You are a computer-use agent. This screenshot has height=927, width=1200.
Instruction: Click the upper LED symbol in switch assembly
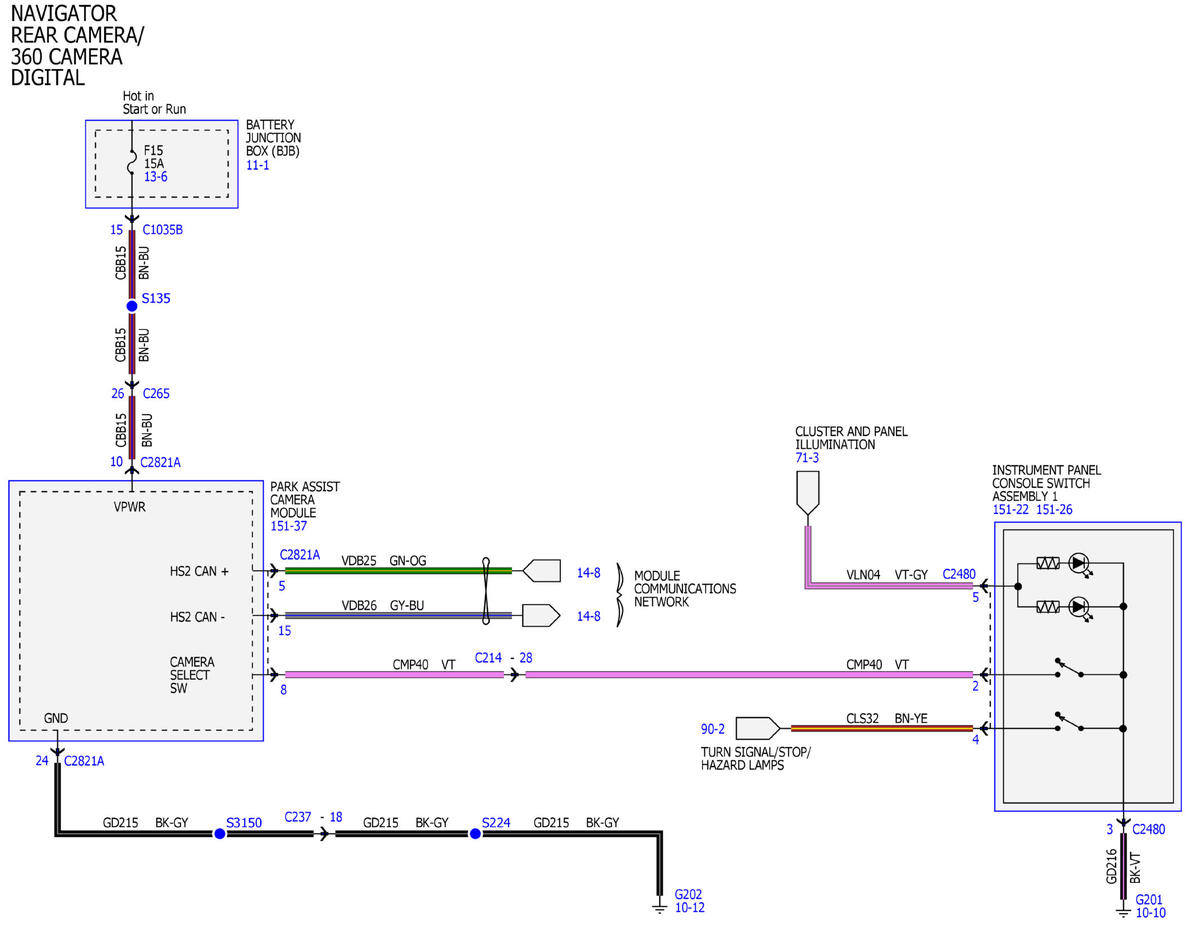pos(1078,565)
